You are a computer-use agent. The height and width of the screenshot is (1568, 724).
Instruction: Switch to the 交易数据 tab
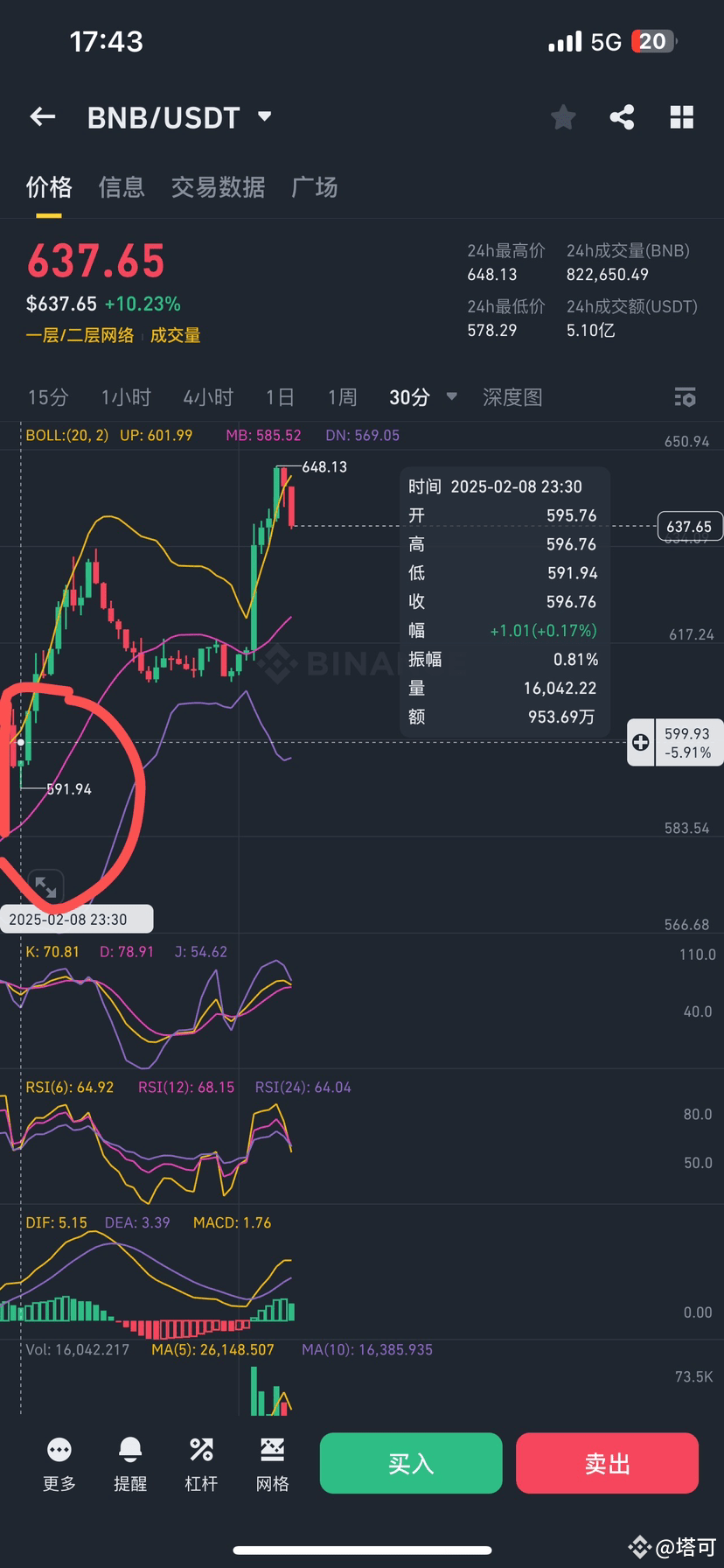pyautogui.click(x=218, y=187)
